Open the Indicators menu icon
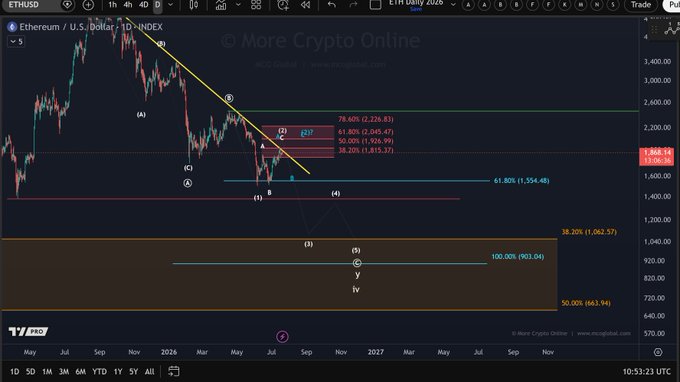The image size is (680, 382). pyautogui.click(x=221, y=5)
